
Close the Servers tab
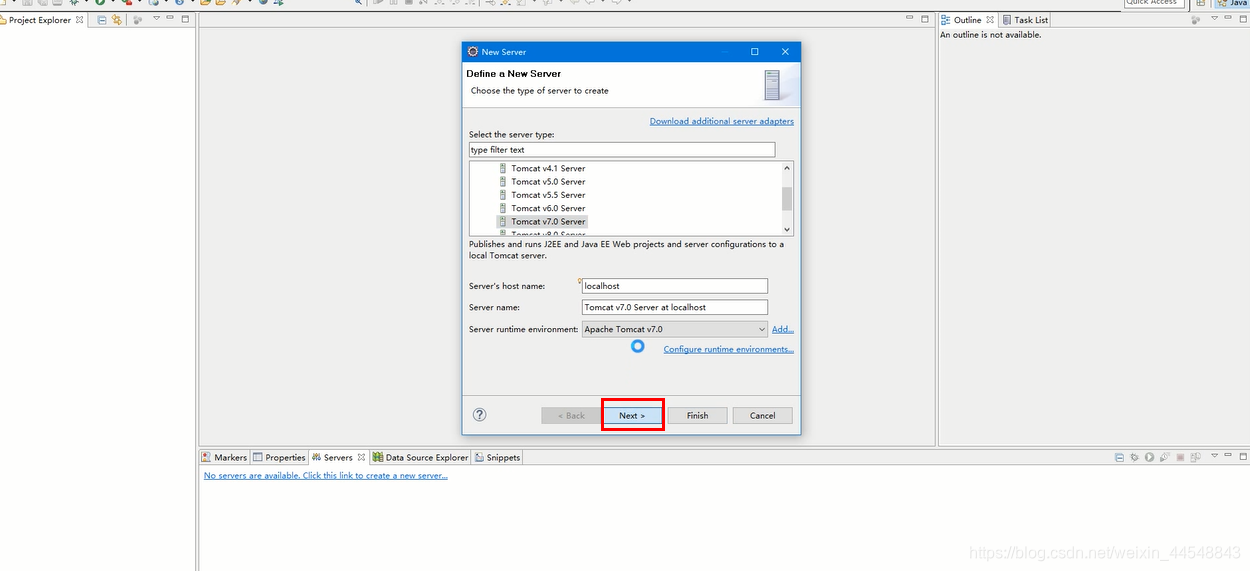point(362,457)
